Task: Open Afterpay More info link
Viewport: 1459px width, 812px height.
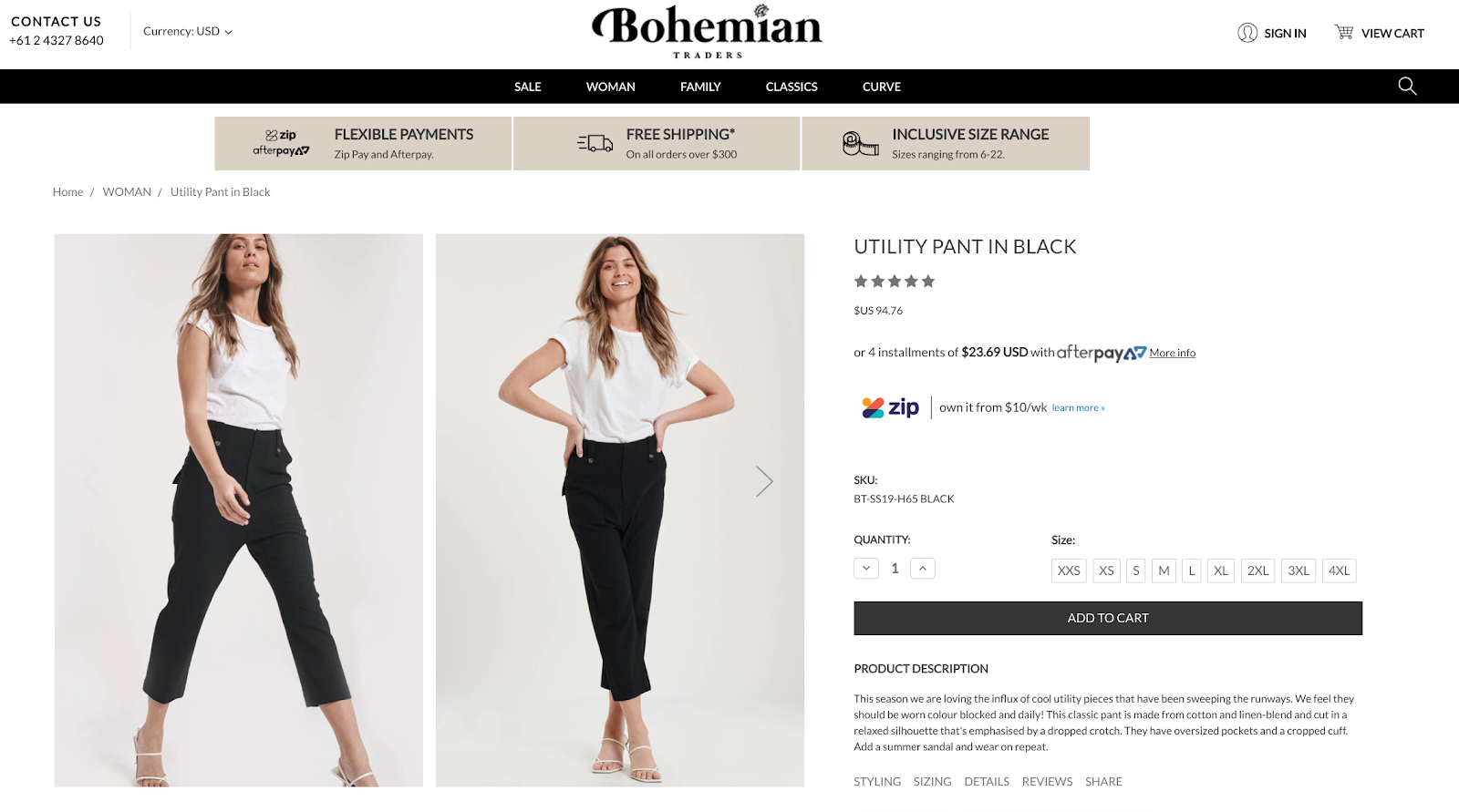Action: (x=1172, y=354)
